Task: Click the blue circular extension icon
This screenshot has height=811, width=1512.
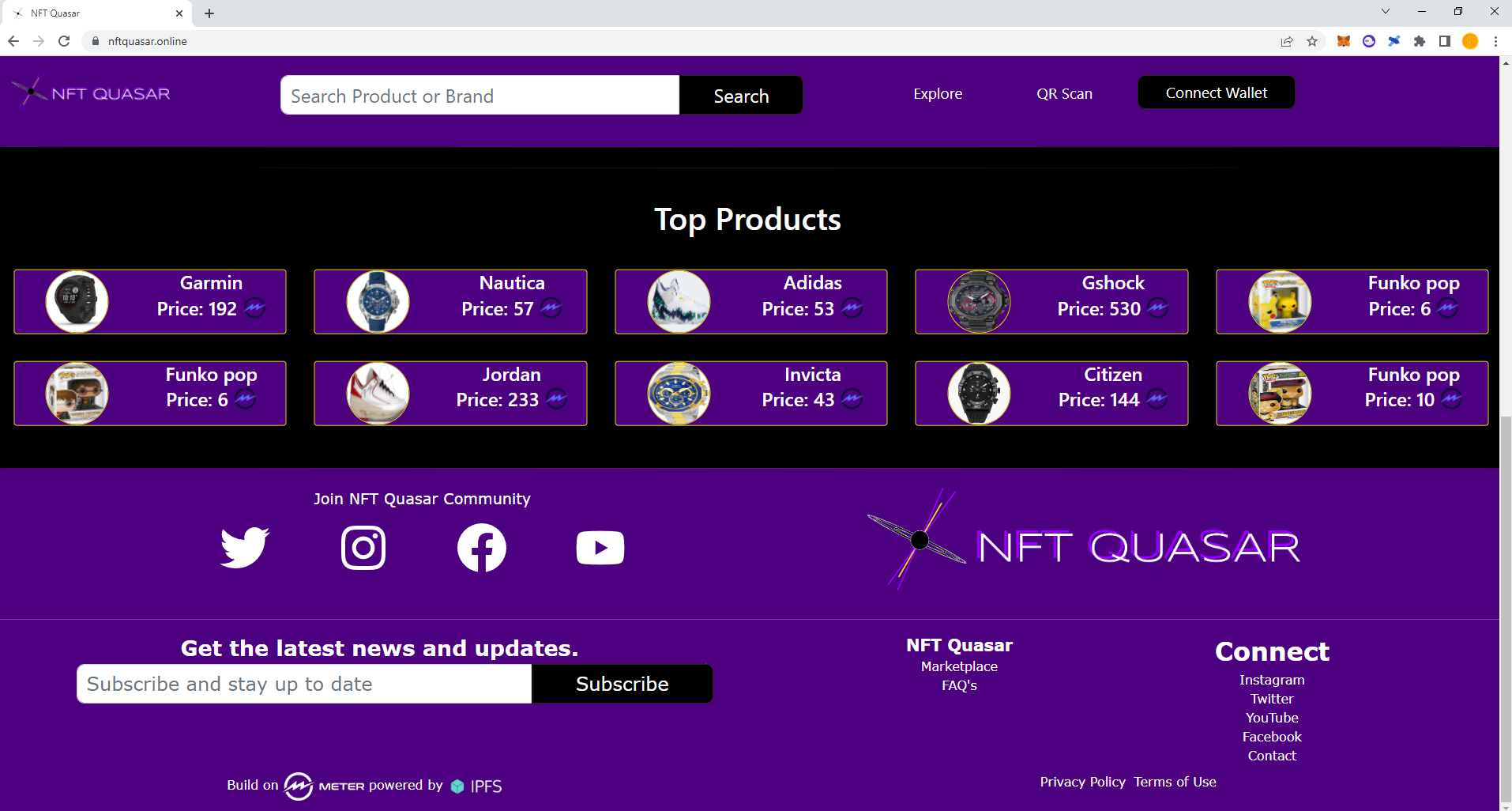Action: 1369,41
